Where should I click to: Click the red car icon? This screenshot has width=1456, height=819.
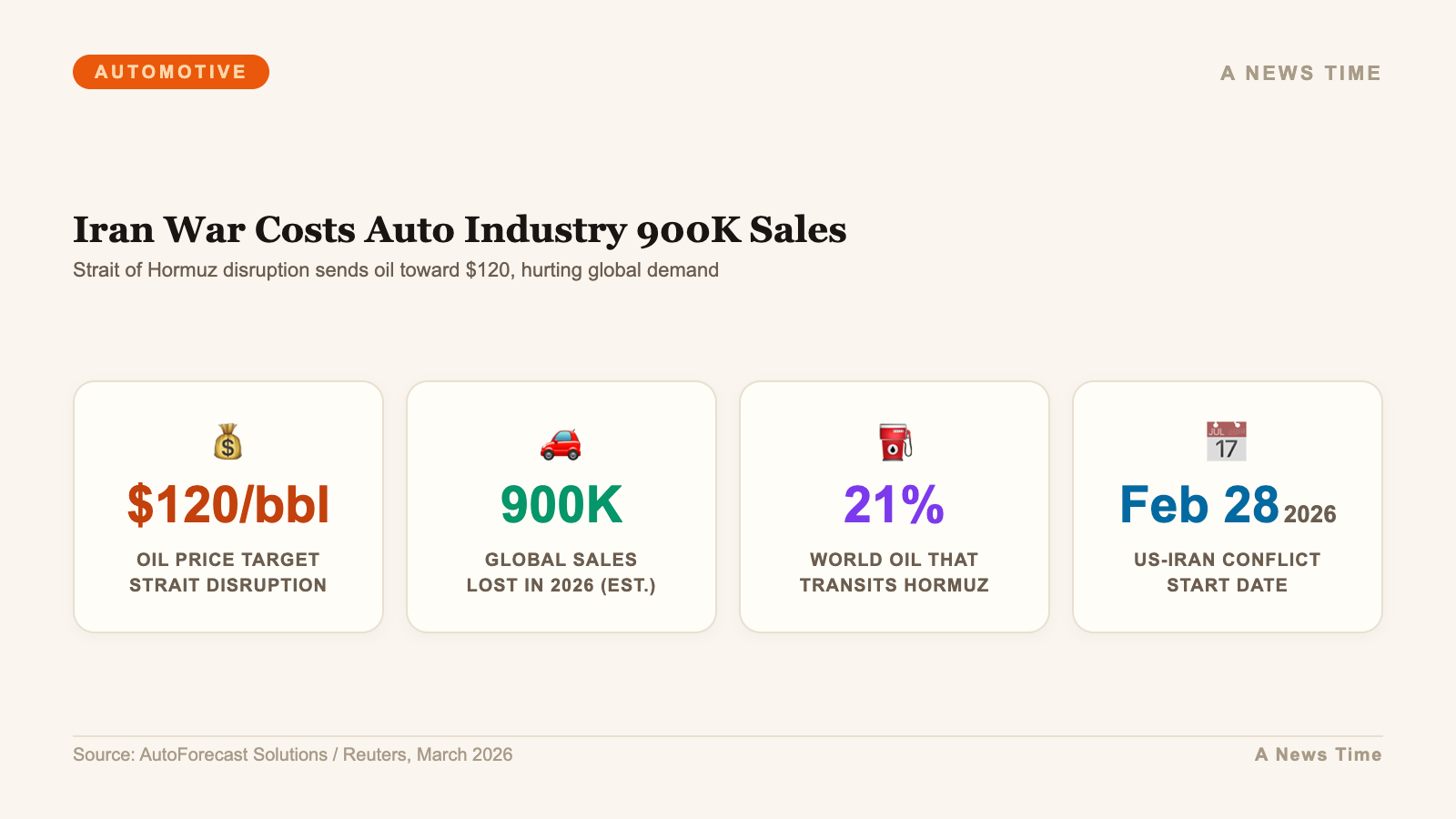point(561,443)
